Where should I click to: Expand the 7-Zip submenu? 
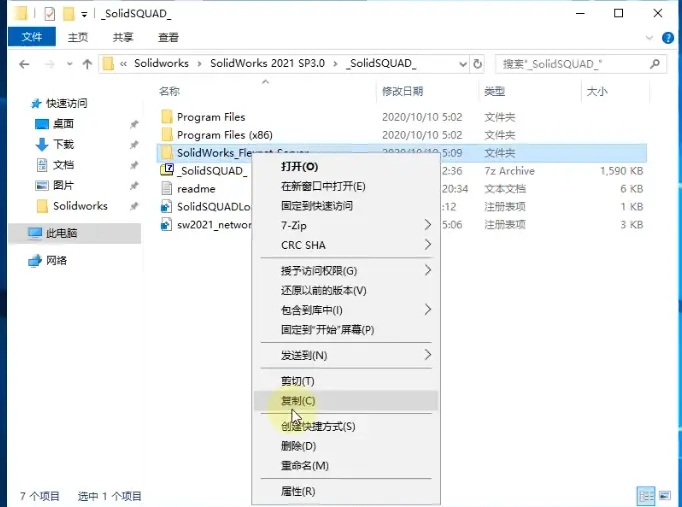point(346,225)
